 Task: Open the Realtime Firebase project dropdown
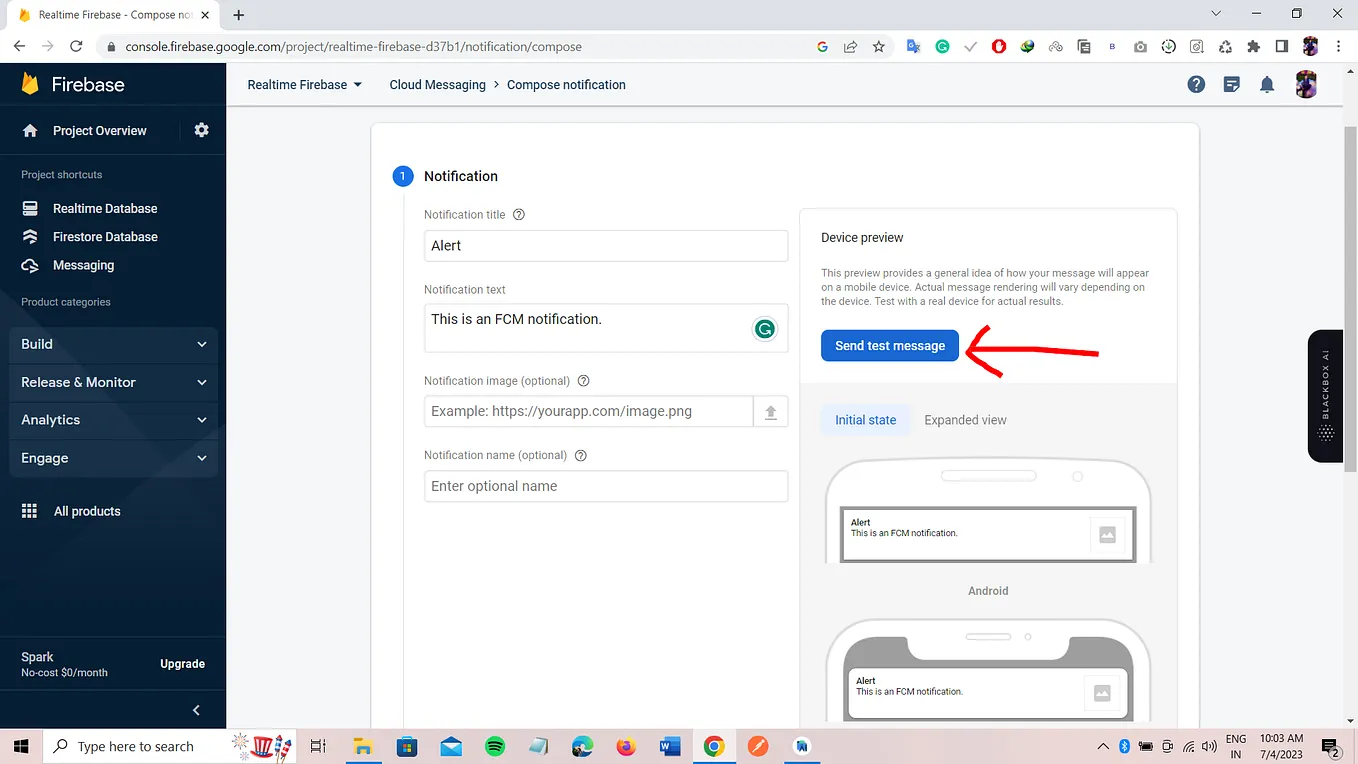(x=303, y=85)
